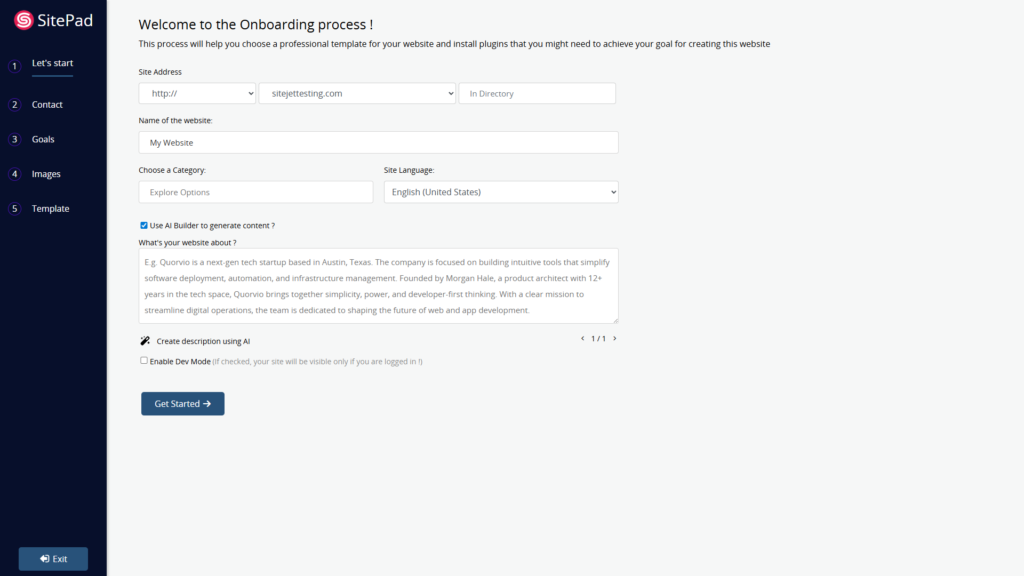Click Create description using AI link
The image size is (1024, 576).
pos(203,341)
